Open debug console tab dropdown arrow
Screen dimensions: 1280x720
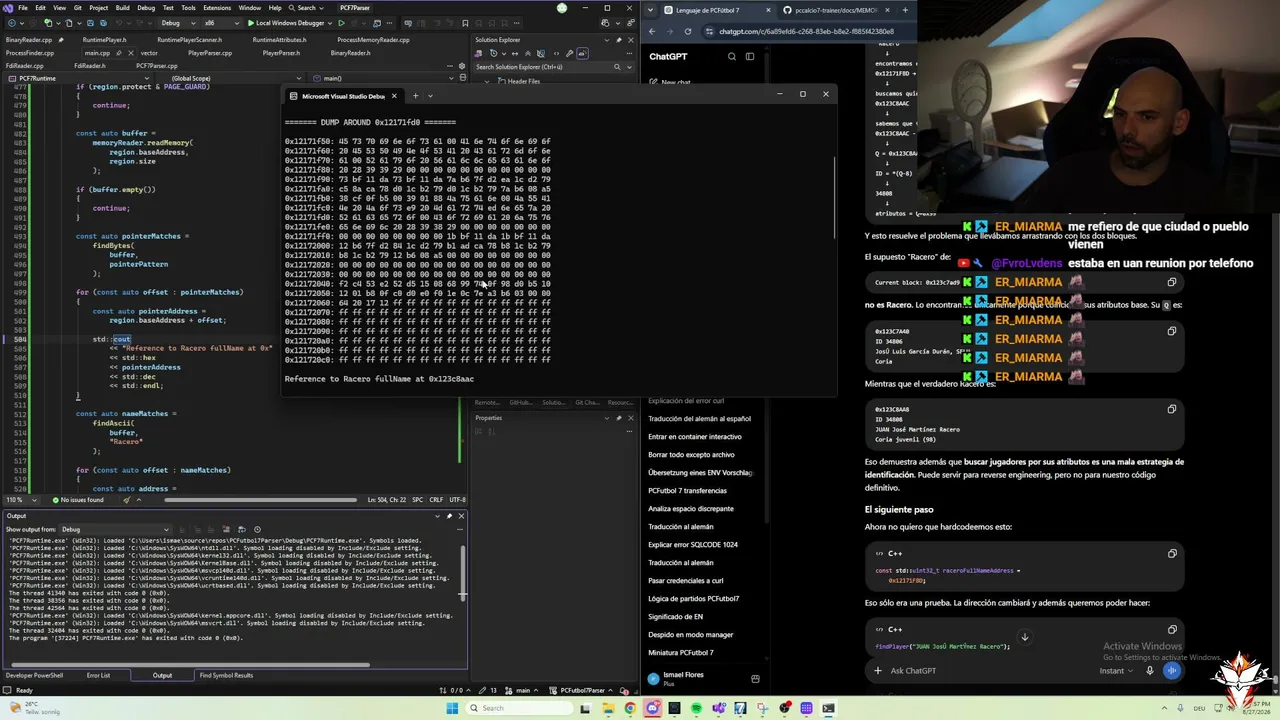click(430, 96)
